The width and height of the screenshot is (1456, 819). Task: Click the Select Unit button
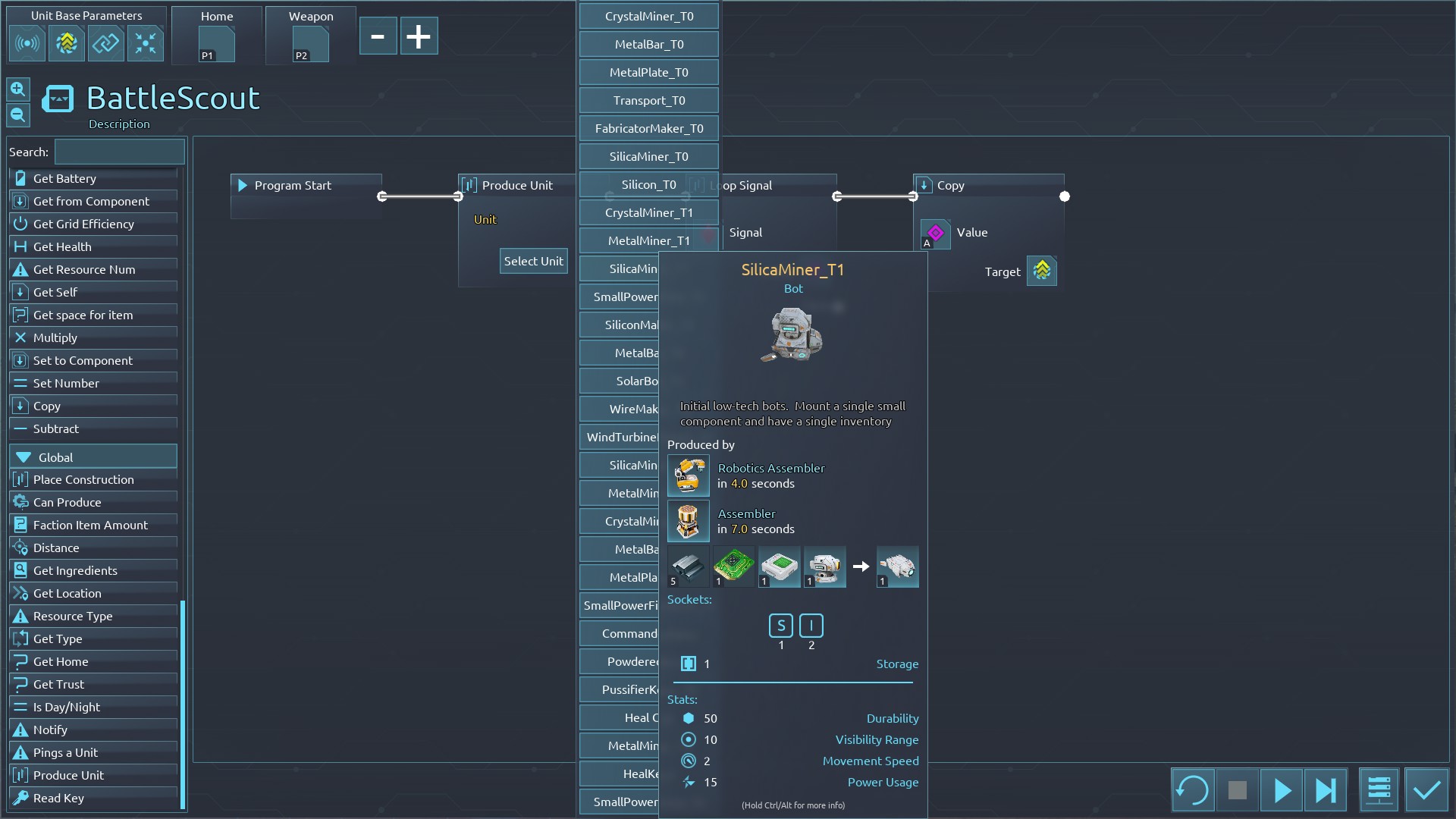pyautogui.click(x=533, y=261)
